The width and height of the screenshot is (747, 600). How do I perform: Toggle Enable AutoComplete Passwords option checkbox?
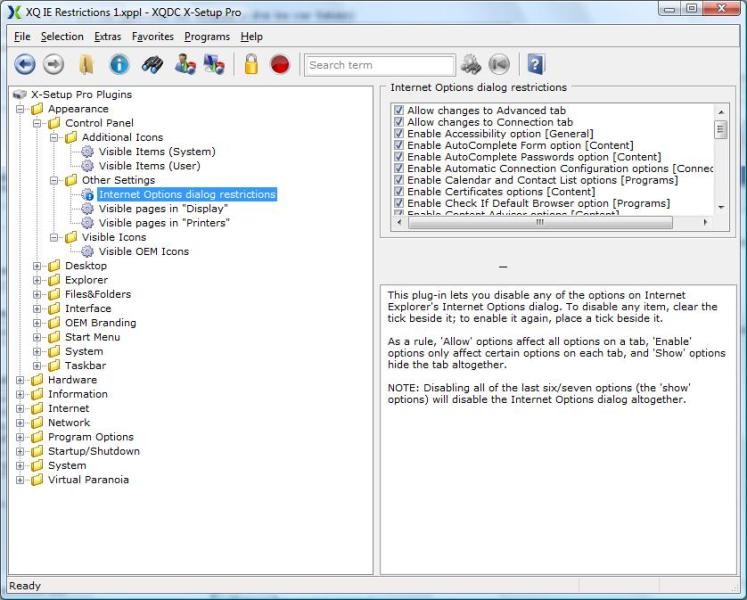coord(399,157)
